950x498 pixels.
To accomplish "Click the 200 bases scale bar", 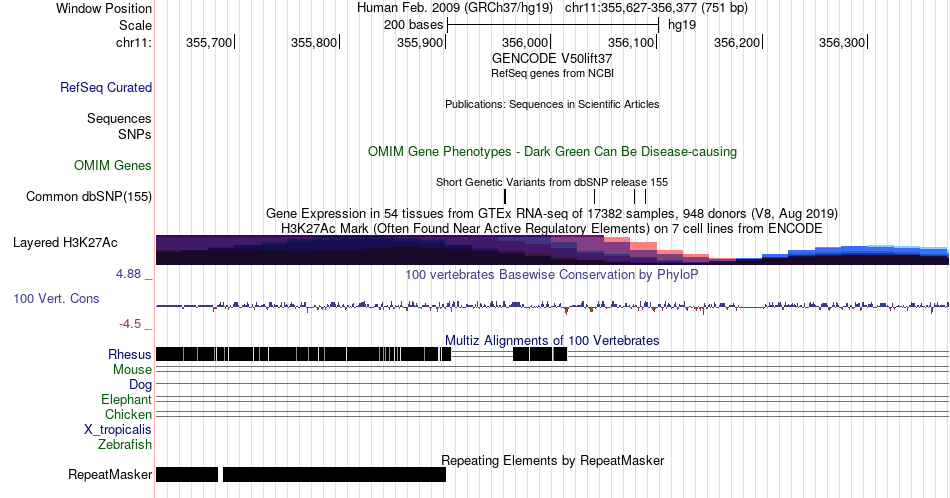I will click(x=553, y=25).
